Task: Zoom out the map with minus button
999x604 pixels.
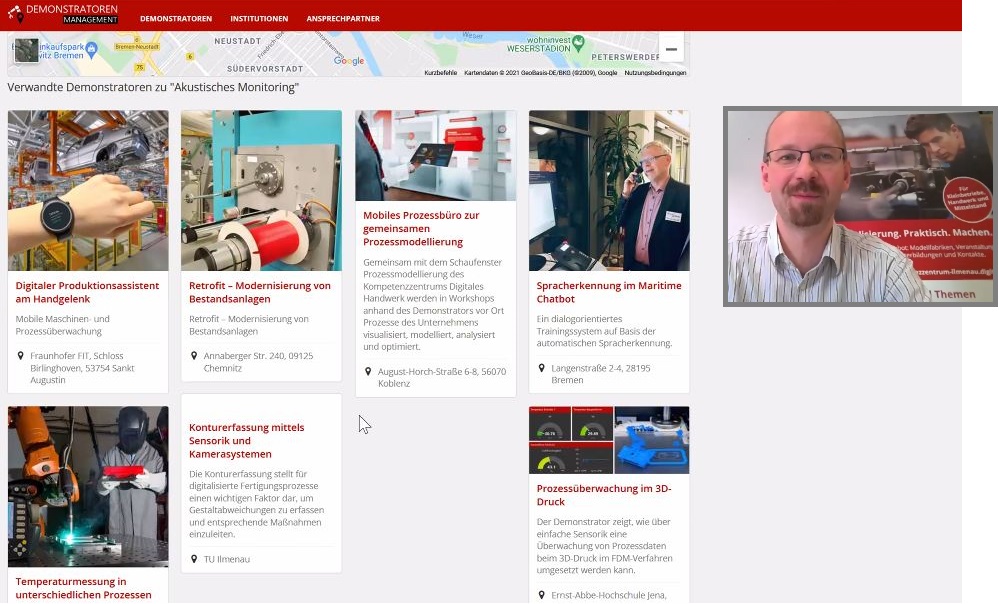Action: coord(671,49)
